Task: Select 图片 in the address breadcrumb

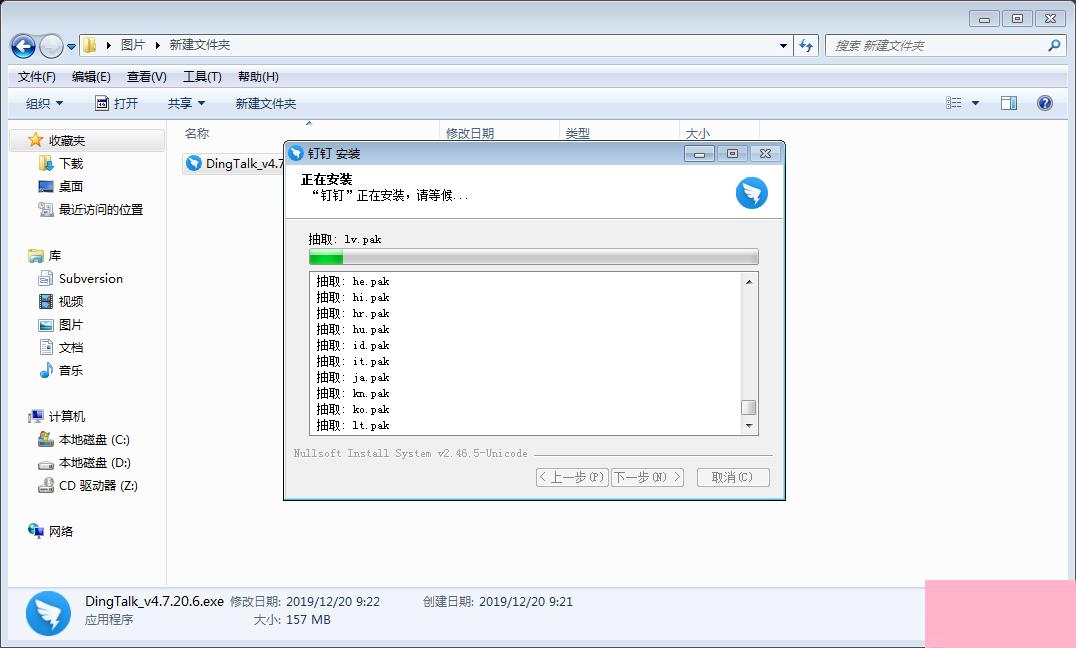Action: pos(133,45)
